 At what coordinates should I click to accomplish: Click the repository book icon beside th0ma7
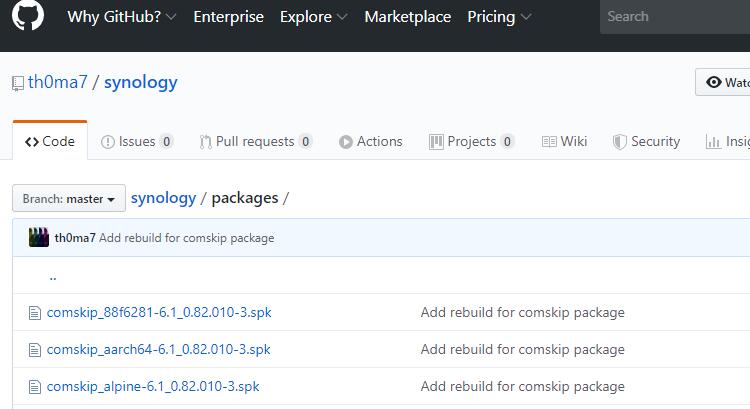click(17, 83)
